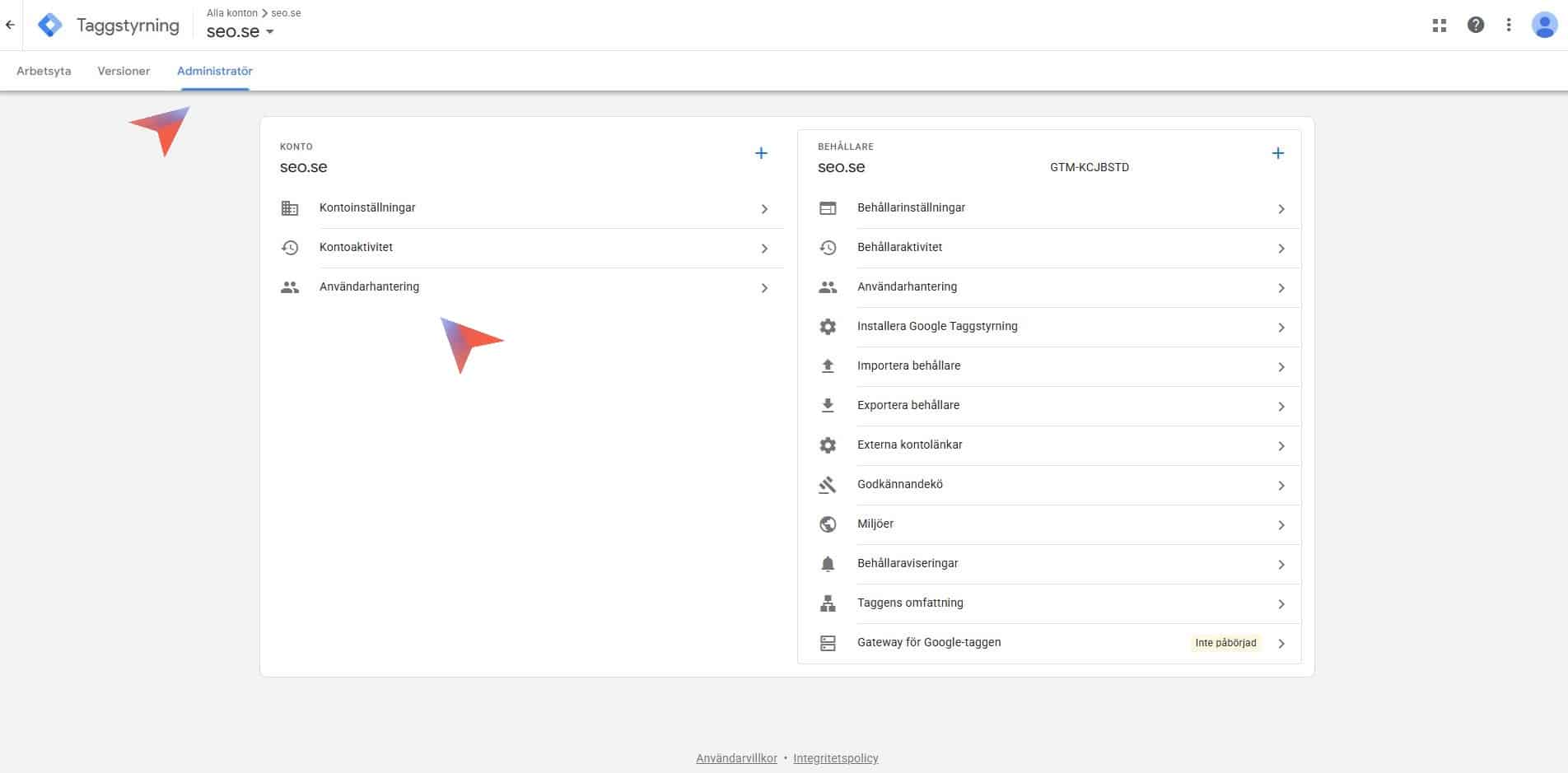1568x773 pixels.
Task: Click the plus icon to create container
Action: pyautogui.click(x=1277, y=153)
